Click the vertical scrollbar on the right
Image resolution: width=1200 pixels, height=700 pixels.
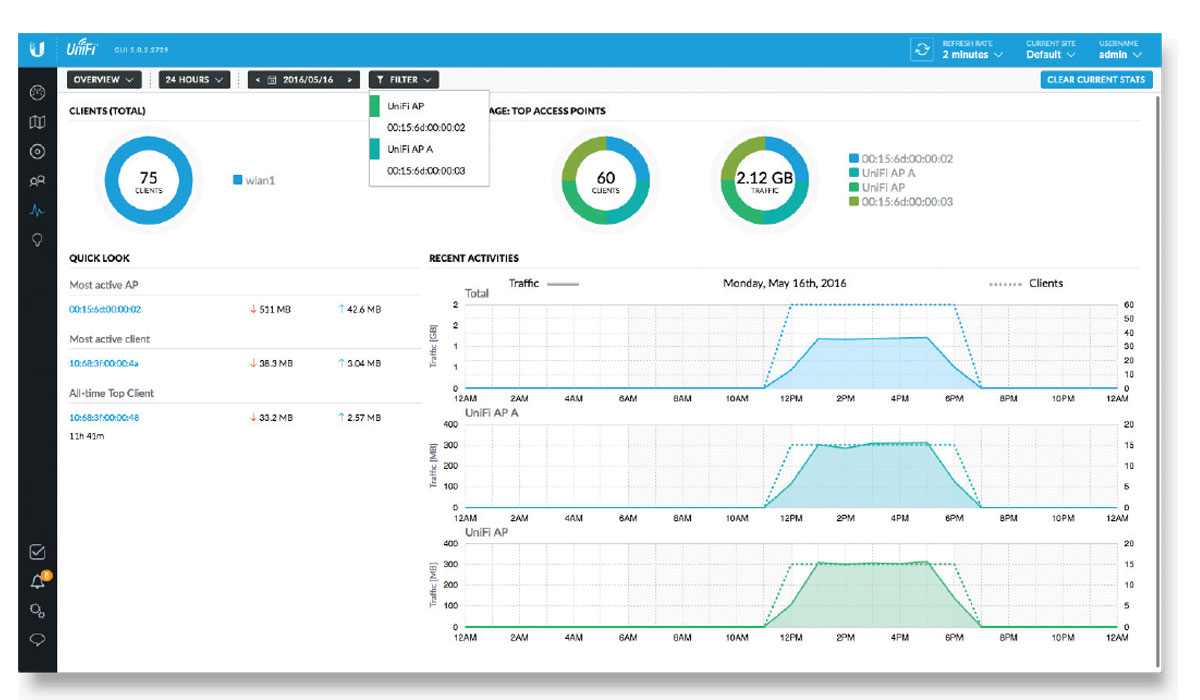click(x=1158, y=380)
